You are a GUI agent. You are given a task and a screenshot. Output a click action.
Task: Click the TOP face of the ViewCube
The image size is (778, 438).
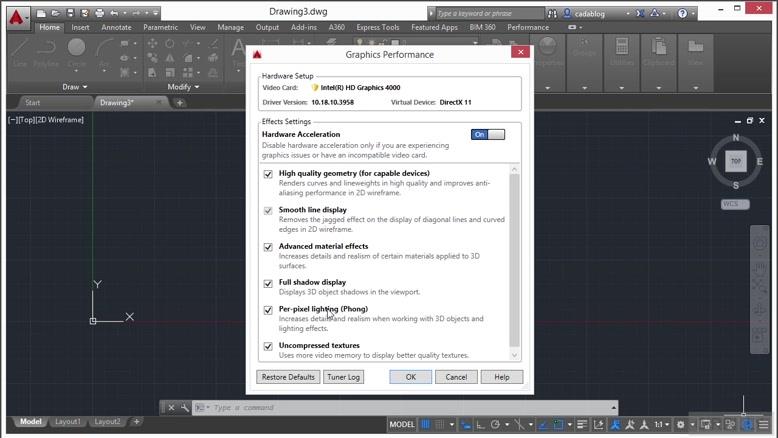736,161
